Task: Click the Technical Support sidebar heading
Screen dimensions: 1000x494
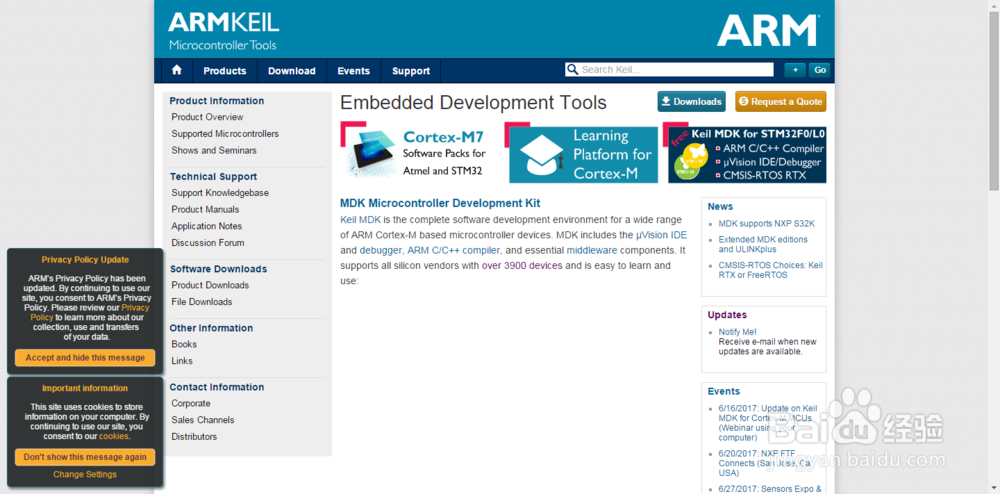Action: (213, 177)
